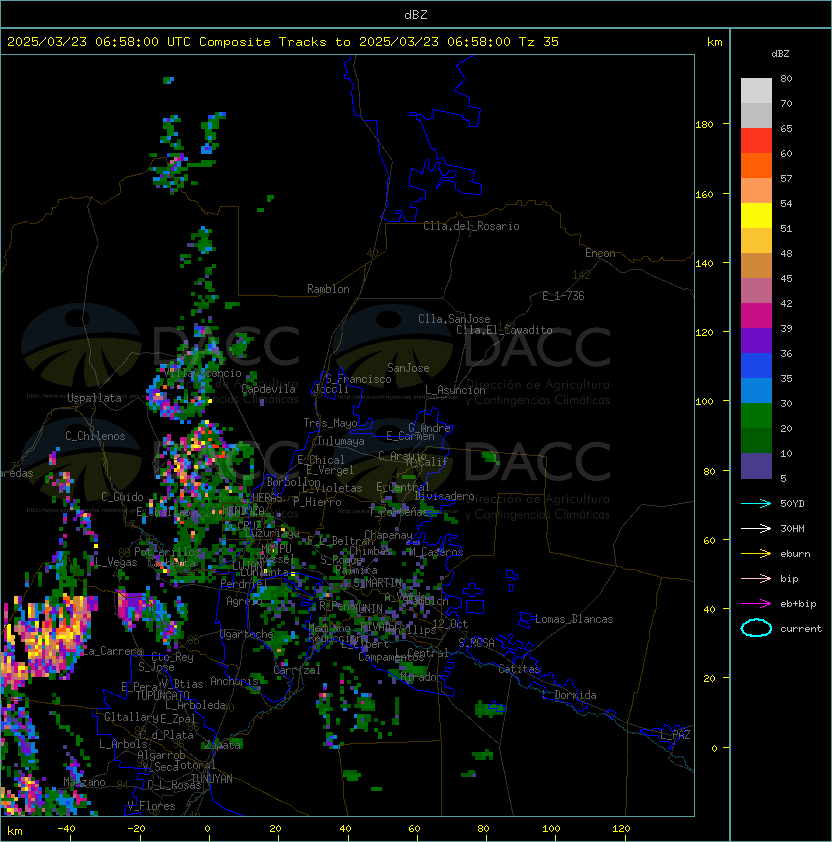Click the Clla.SanJose place label
Viewport: 832px width, 842px height.
[x=454, y=319]
